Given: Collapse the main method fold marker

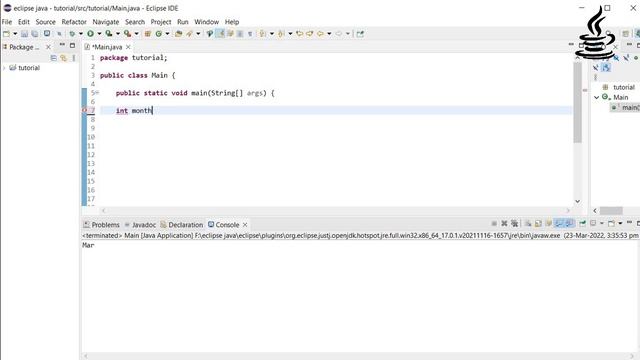Looking at the screenshot, I should (98, 93).
